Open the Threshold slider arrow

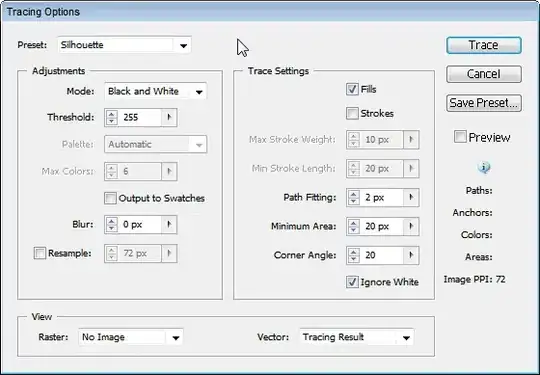(169, 117)
